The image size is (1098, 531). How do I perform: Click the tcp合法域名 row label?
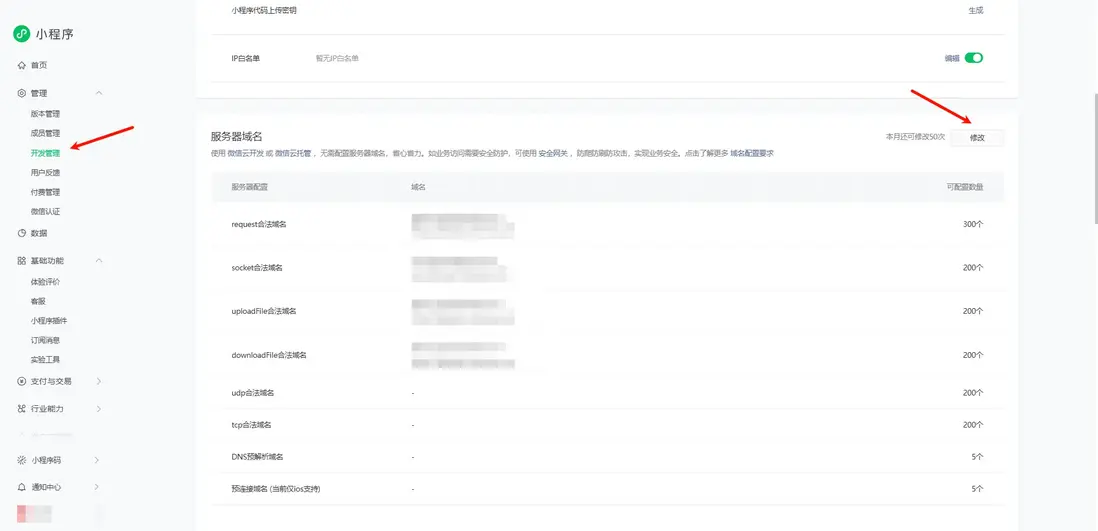pyautogui.click(x=251, y=425)
